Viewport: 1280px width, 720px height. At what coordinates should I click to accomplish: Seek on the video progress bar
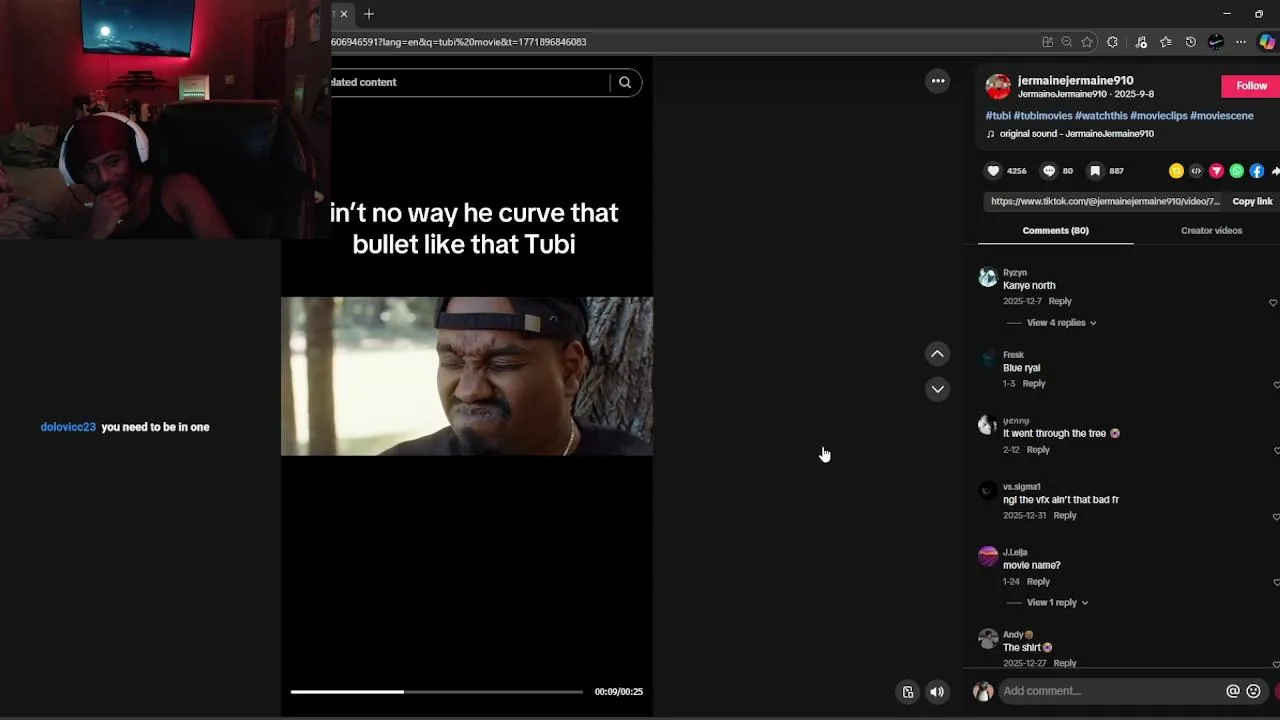coord(436,692)
